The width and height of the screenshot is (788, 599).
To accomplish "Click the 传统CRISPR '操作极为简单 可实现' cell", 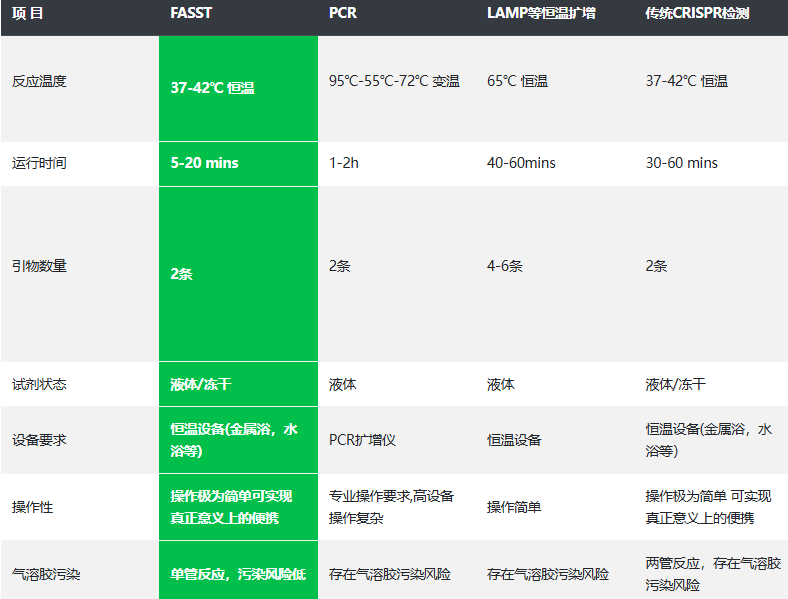I will click(708, 507).
